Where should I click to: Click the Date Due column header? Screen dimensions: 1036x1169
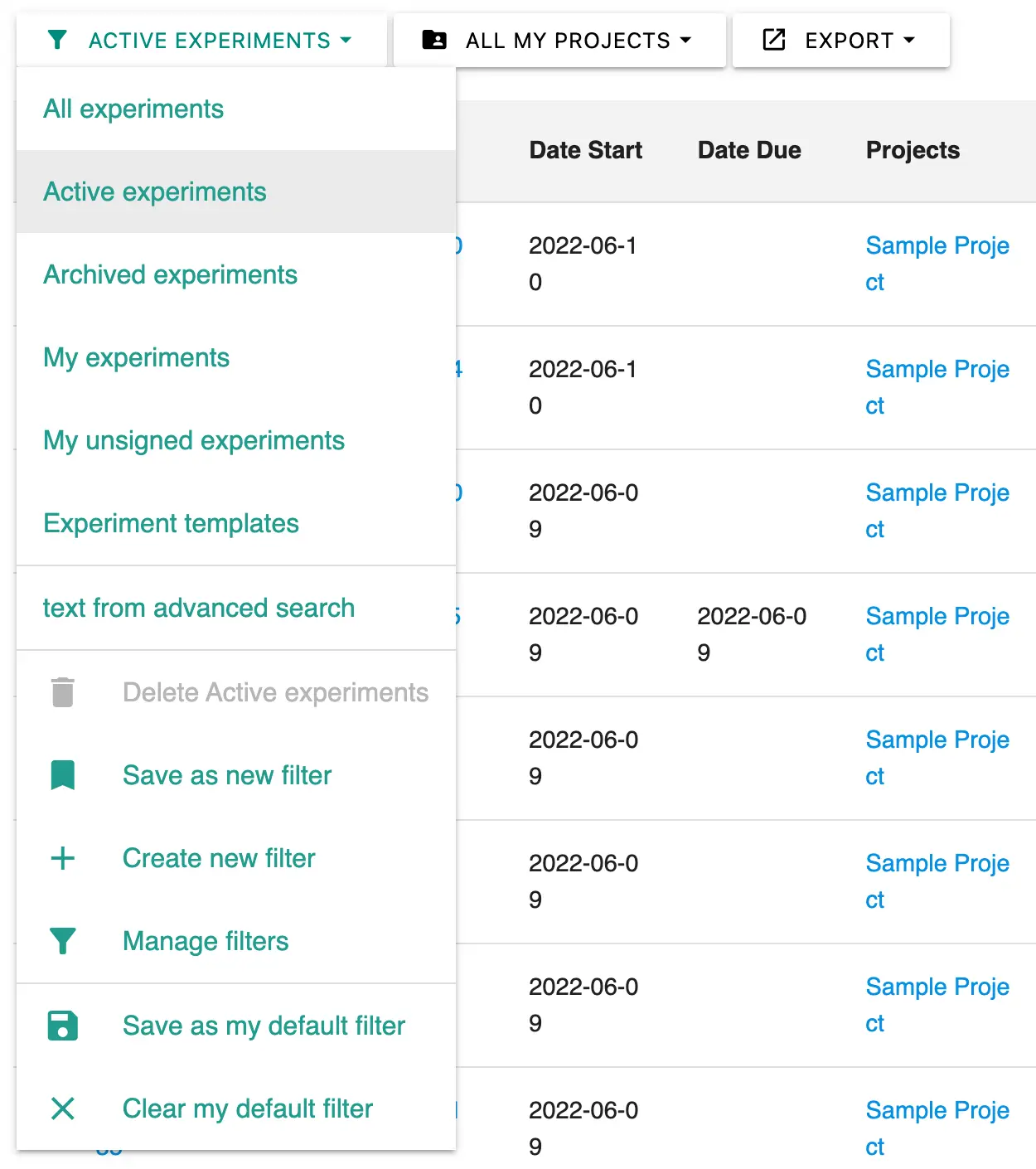coord(749,150)
